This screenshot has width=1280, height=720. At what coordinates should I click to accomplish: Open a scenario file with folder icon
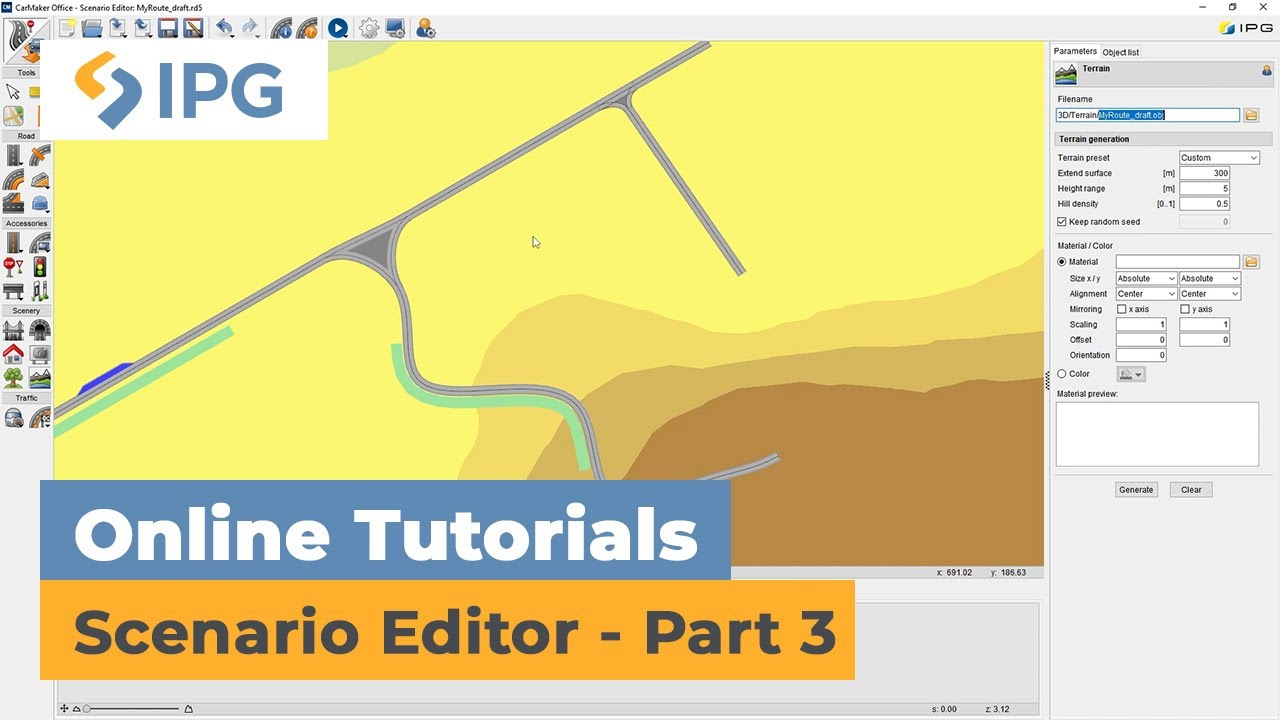pyautogui.click(x=92, y=28)
